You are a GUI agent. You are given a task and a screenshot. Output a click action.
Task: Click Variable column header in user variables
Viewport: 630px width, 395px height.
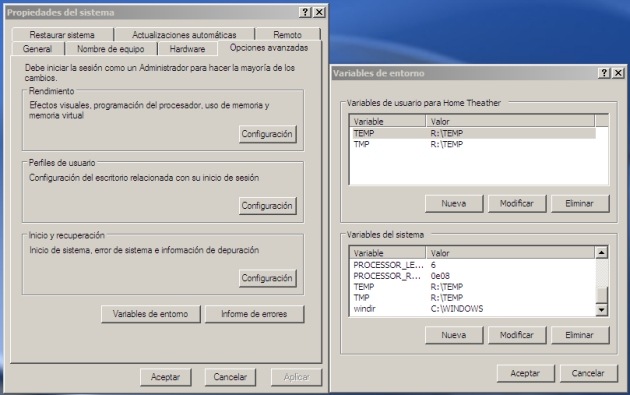pyautogui.click(x=388, y=121)
